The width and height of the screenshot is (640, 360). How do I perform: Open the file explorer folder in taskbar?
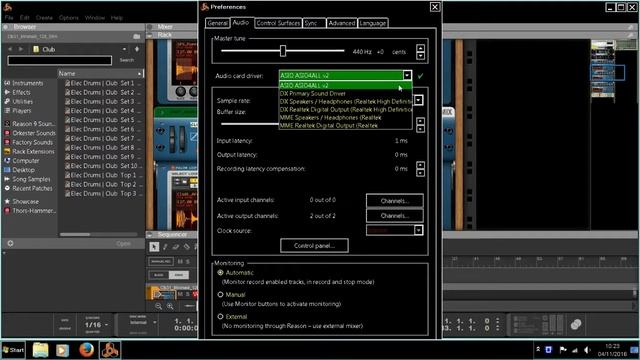pyautogui.click(x=40, y=350)
